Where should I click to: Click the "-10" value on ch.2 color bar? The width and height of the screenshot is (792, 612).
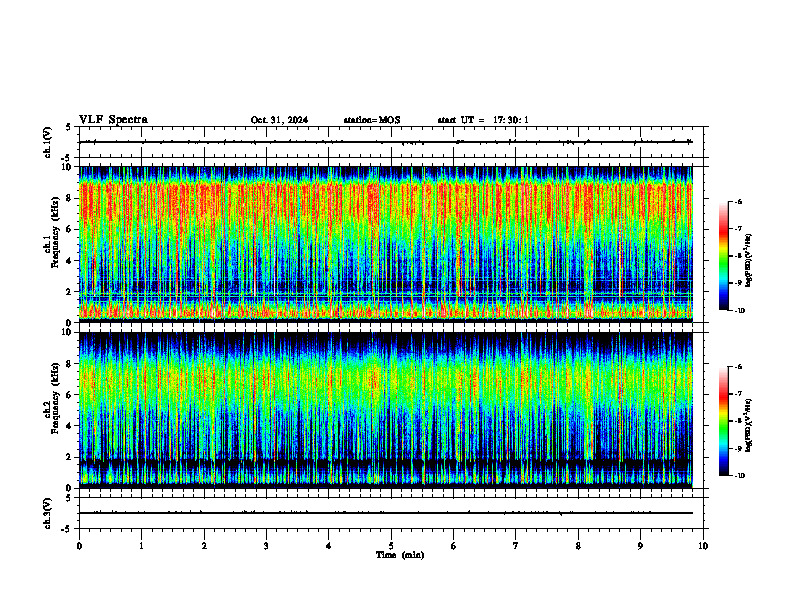(739, 475)
